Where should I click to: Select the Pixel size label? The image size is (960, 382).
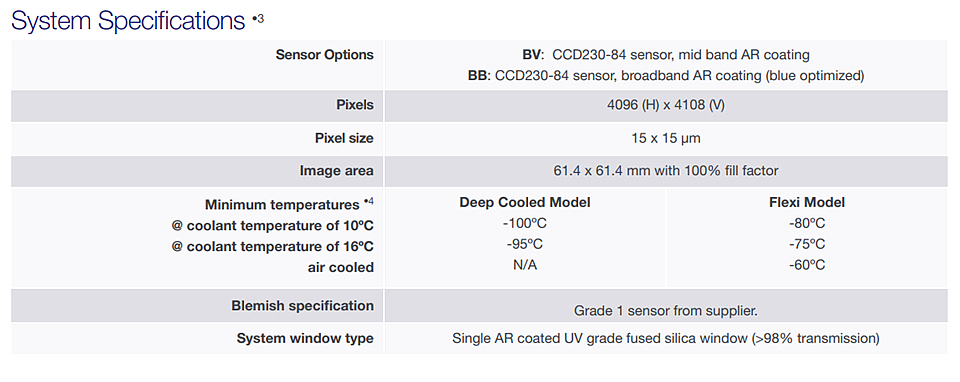point(344,138)
